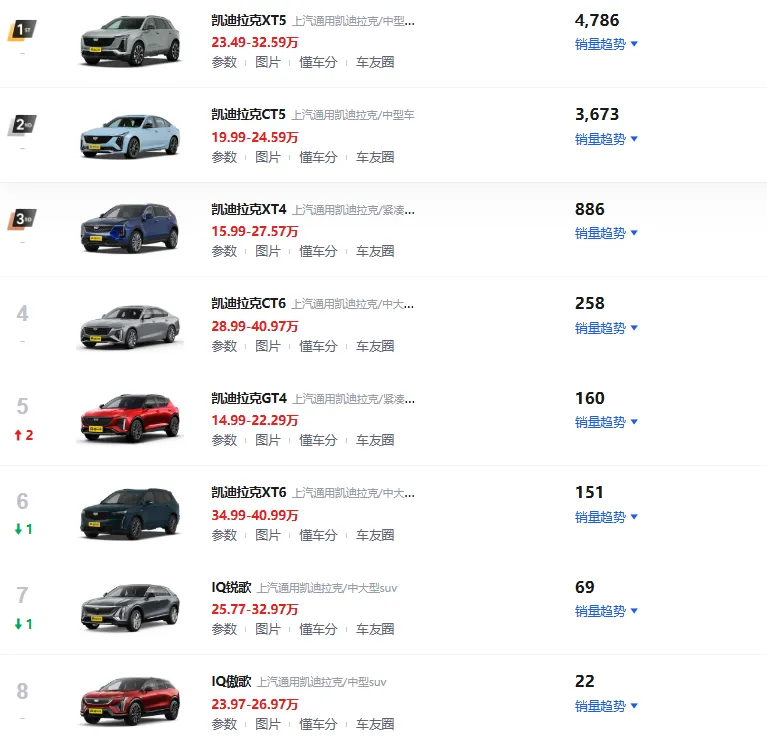Expand 销量趋势 dropdown for IQ锐歌
Screen dimensions: 767x738
tap(606, 611)
